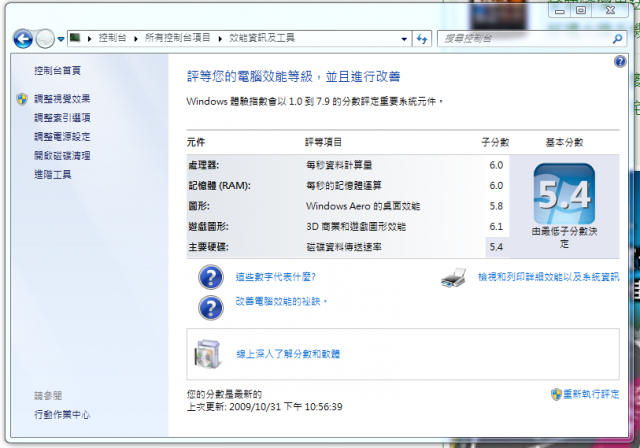
Task: Open the address bar history dropdown
Action: [x=404, y=39]
